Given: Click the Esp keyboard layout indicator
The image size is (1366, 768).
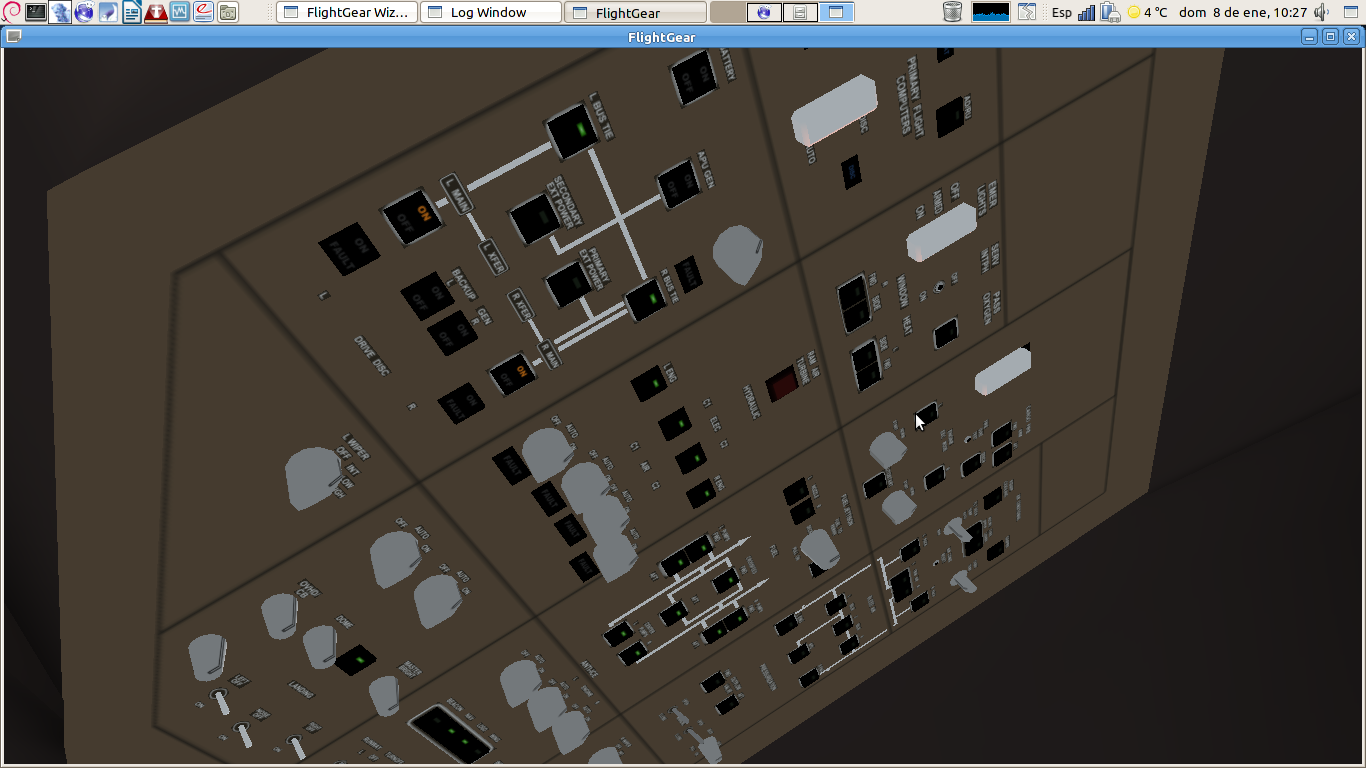Looking at the screenshot, I should pyautogui.click(x=1061, y=12).
